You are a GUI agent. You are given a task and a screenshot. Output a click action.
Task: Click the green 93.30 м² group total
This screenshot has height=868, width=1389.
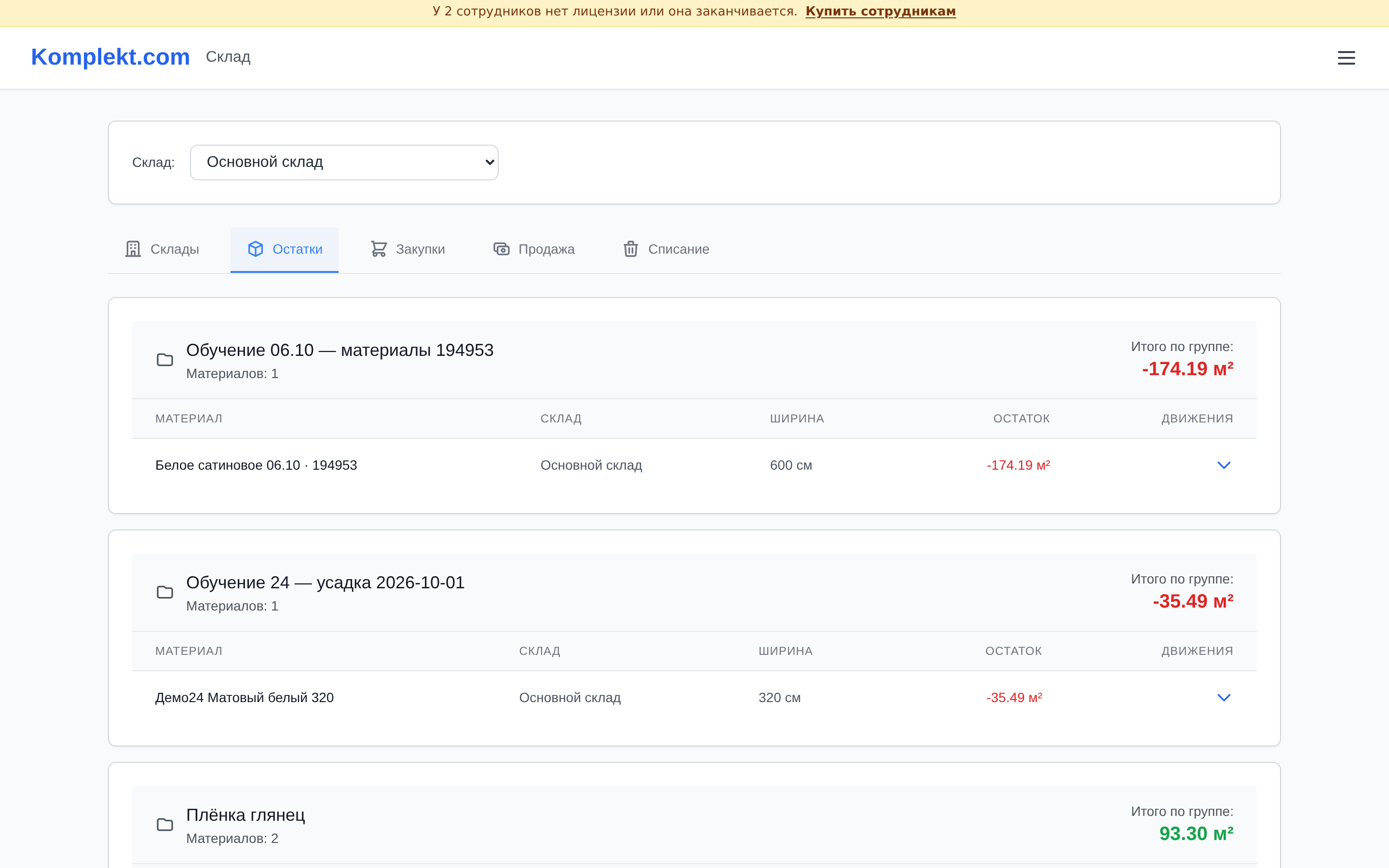pyautogui.click(x=1196, y=834)
